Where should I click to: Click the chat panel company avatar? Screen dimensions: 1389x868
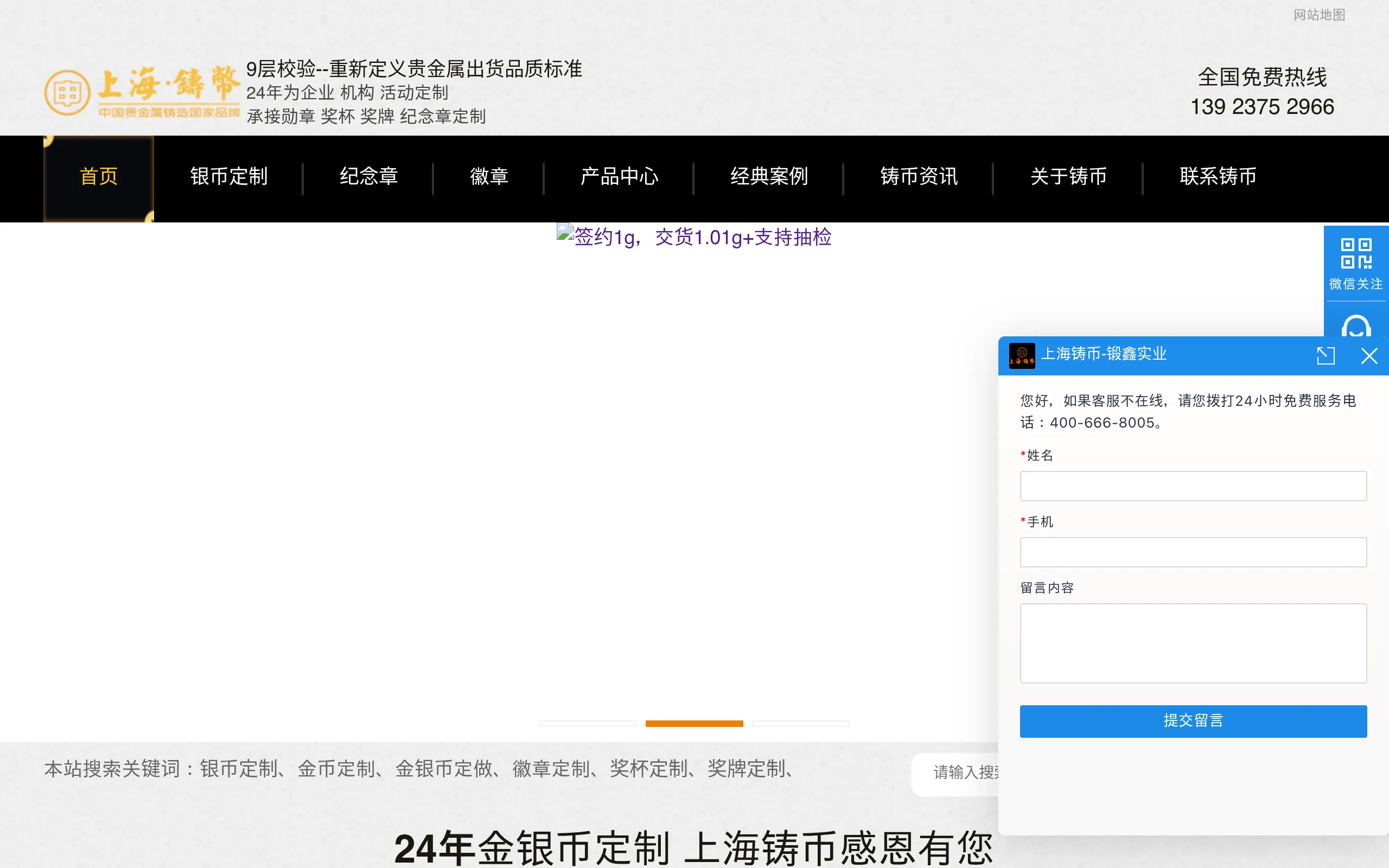tap(1022, 355)
